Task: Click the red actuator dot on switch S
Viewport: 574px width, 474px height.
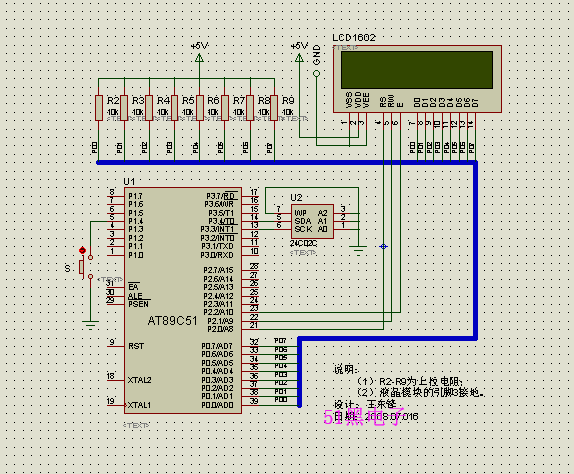Action: (x=82, y=250)
